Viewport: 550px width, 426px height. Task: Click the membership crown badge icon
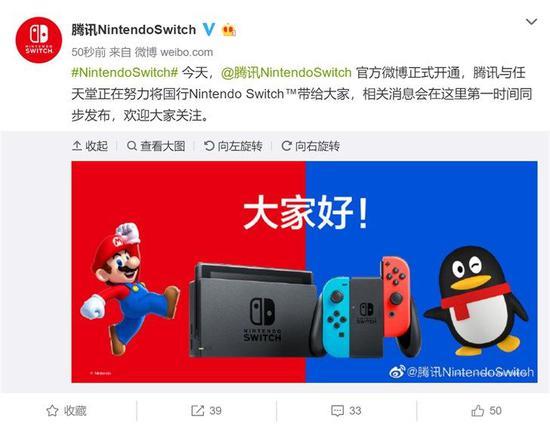click(229, 30)
